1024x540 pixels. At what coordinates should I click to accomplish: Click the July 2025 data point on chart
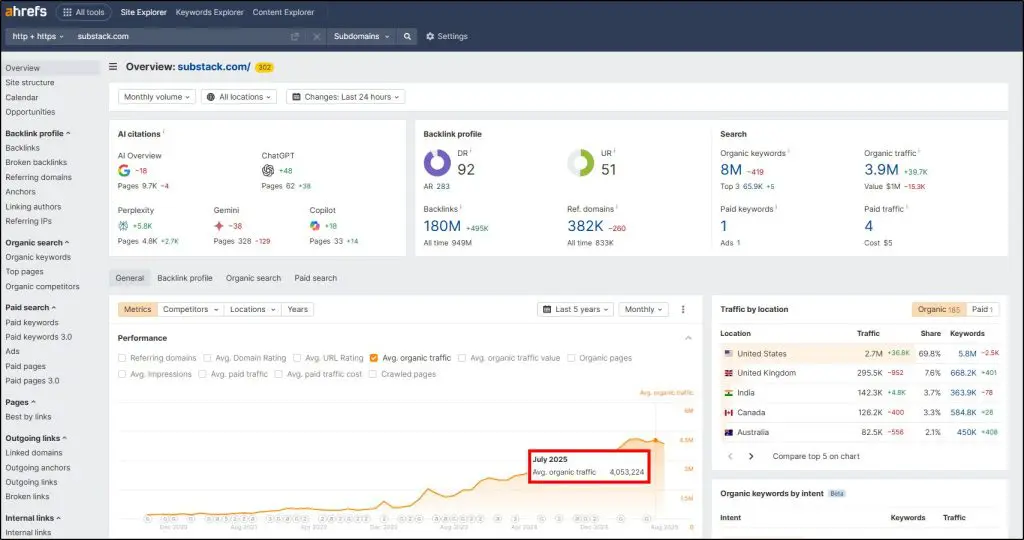coord(655,440)
